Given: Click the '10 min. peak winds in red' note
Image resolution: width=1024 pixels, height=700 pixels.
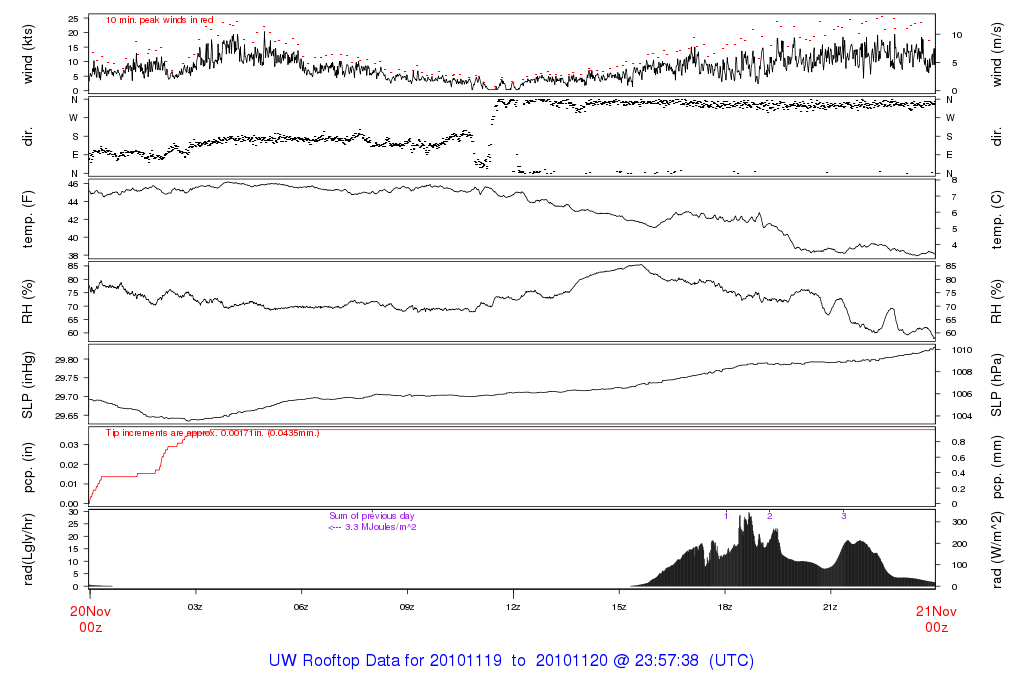Looking at the screenshot, I should (159, 19).
